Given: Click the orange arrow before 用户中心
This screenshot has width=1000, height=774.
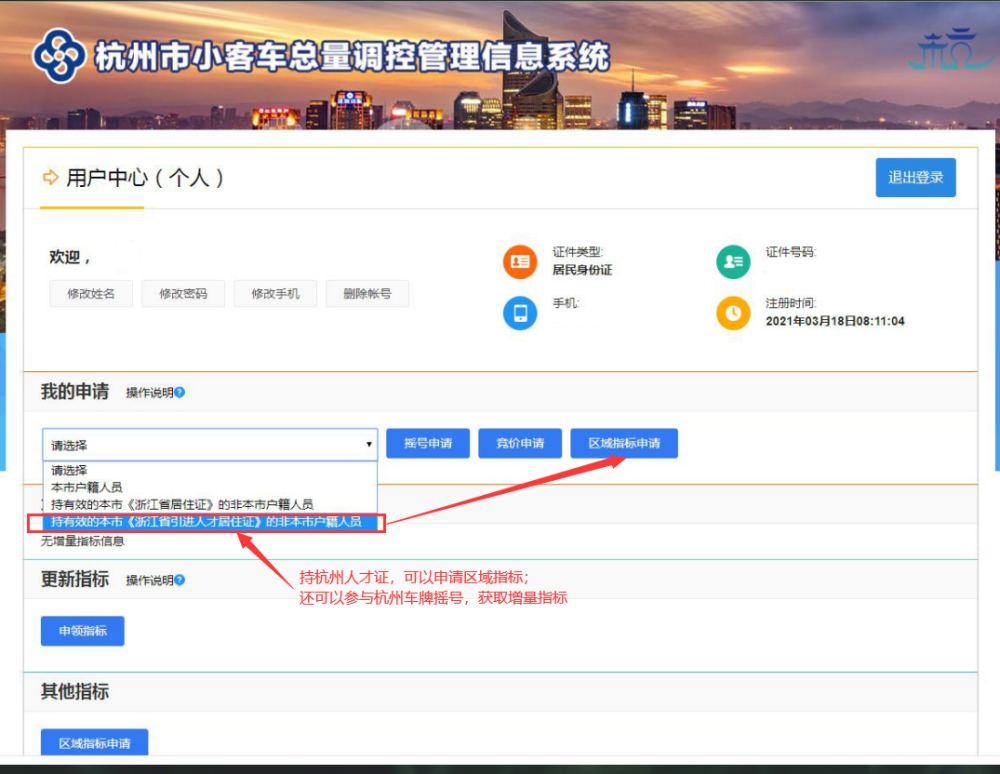Looking at the screenshot, I should [50, 177].
